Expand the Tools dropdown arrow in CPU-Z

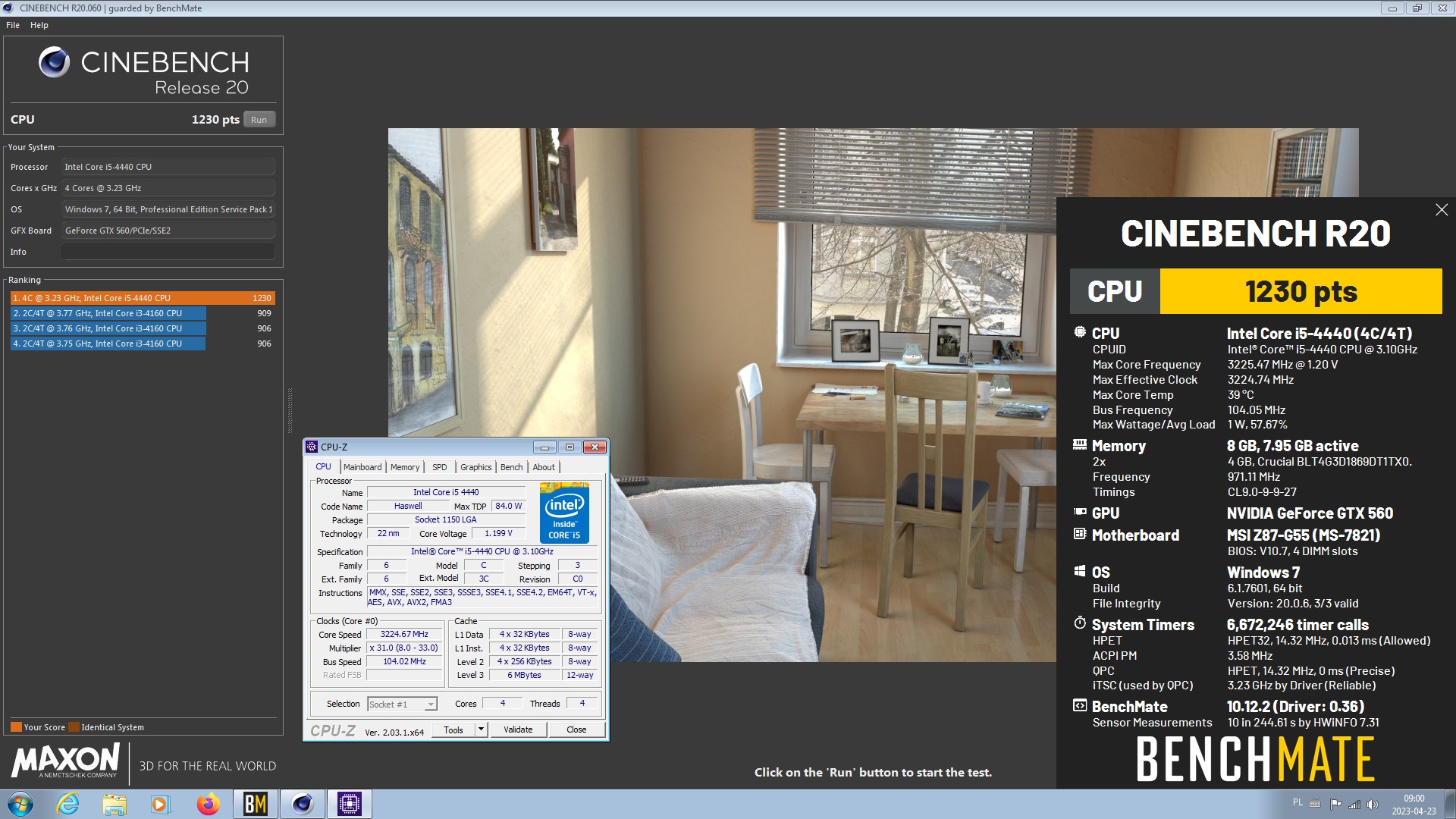481,730
